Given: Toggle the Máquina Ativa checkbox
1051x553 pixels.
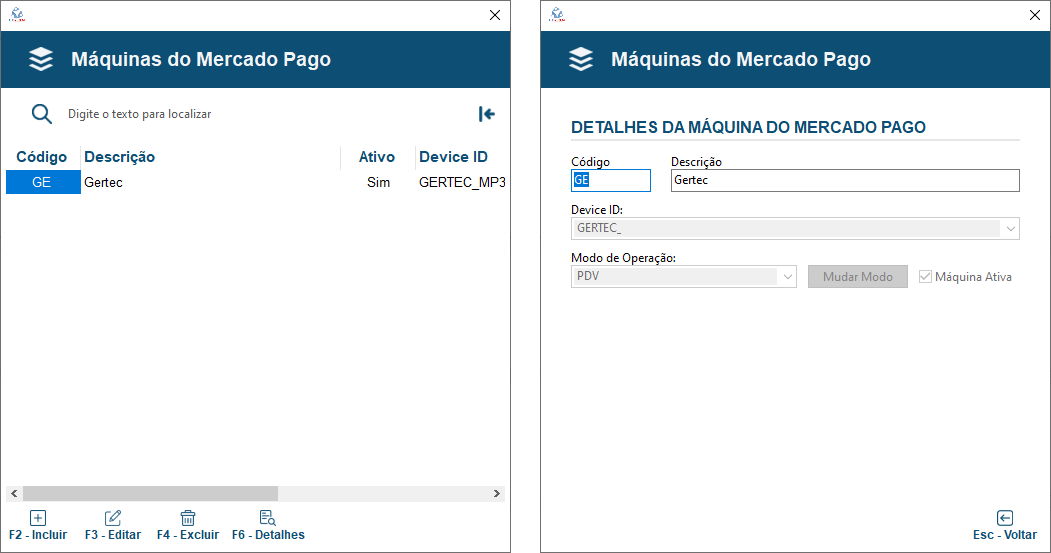Looking at the screenshot, I should (925, 277).
